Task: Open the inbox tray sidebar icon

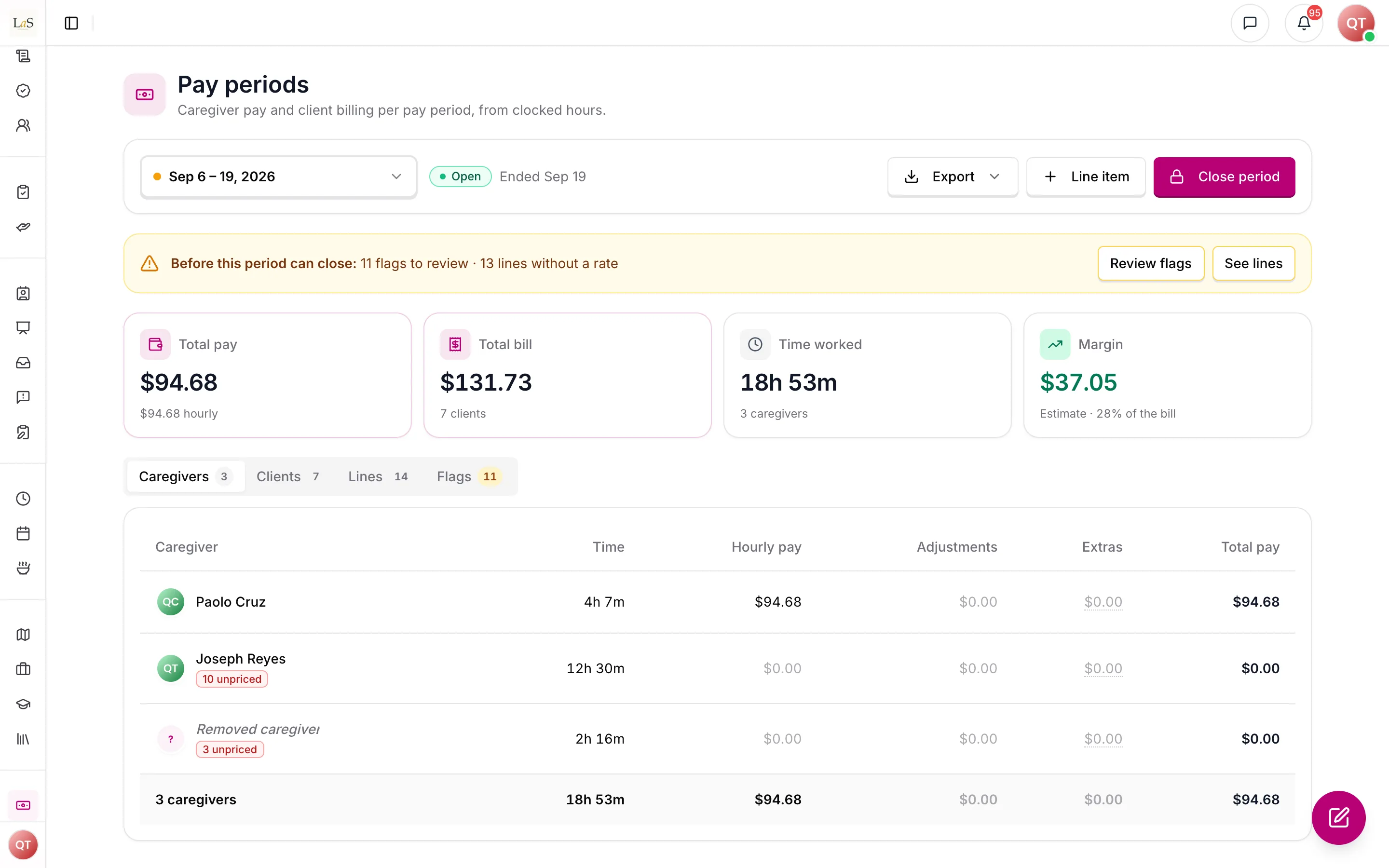Action: [x=23, y=362]
